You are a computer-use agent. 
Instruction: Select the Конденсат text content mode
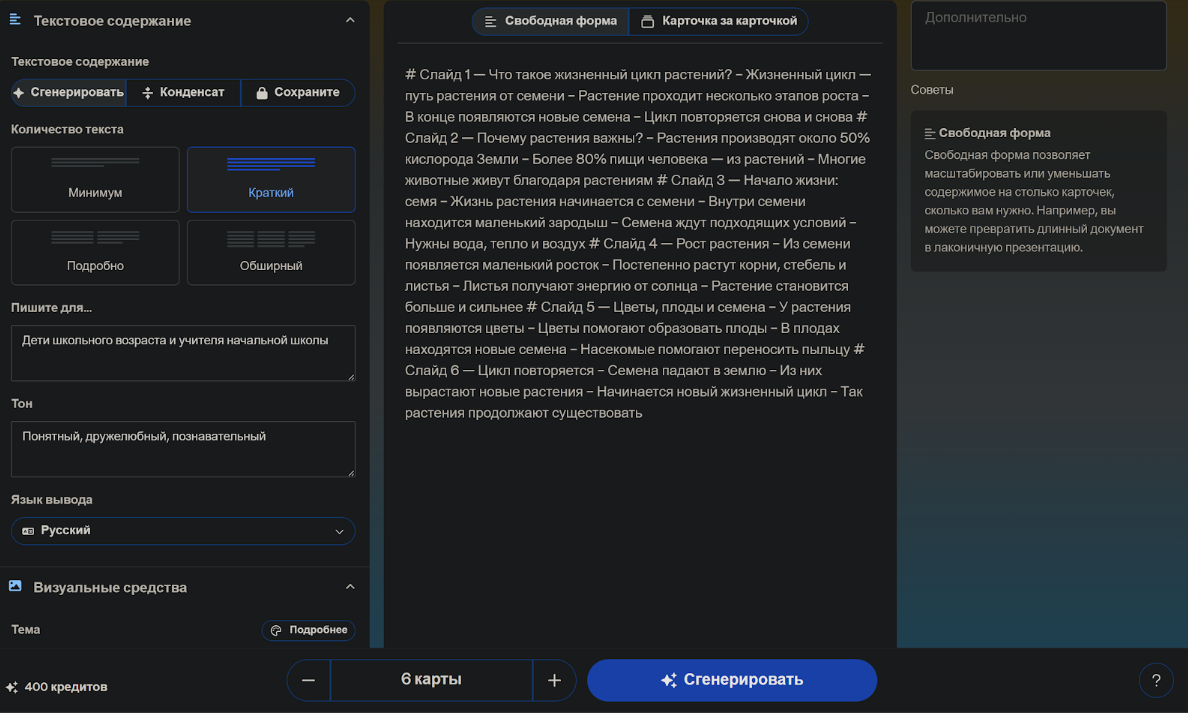183,92
